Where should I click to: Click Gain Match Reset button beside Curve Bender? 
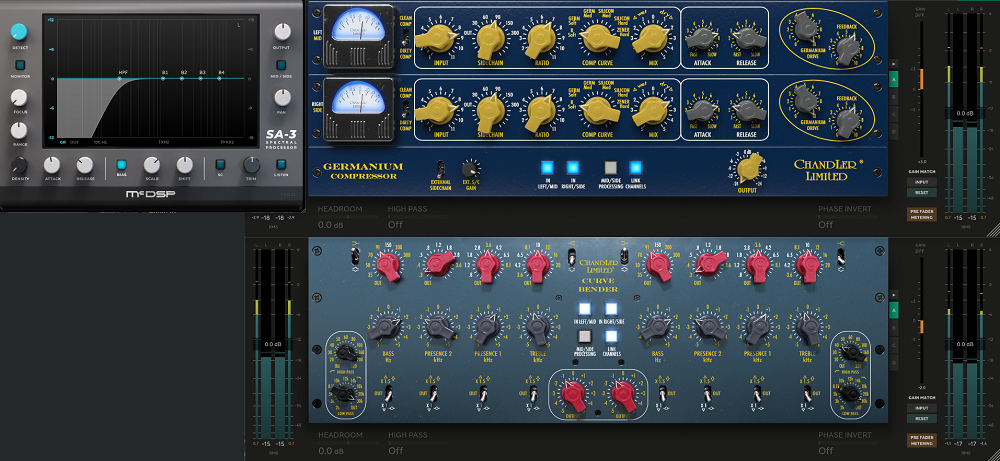click(x=922, y=419)
